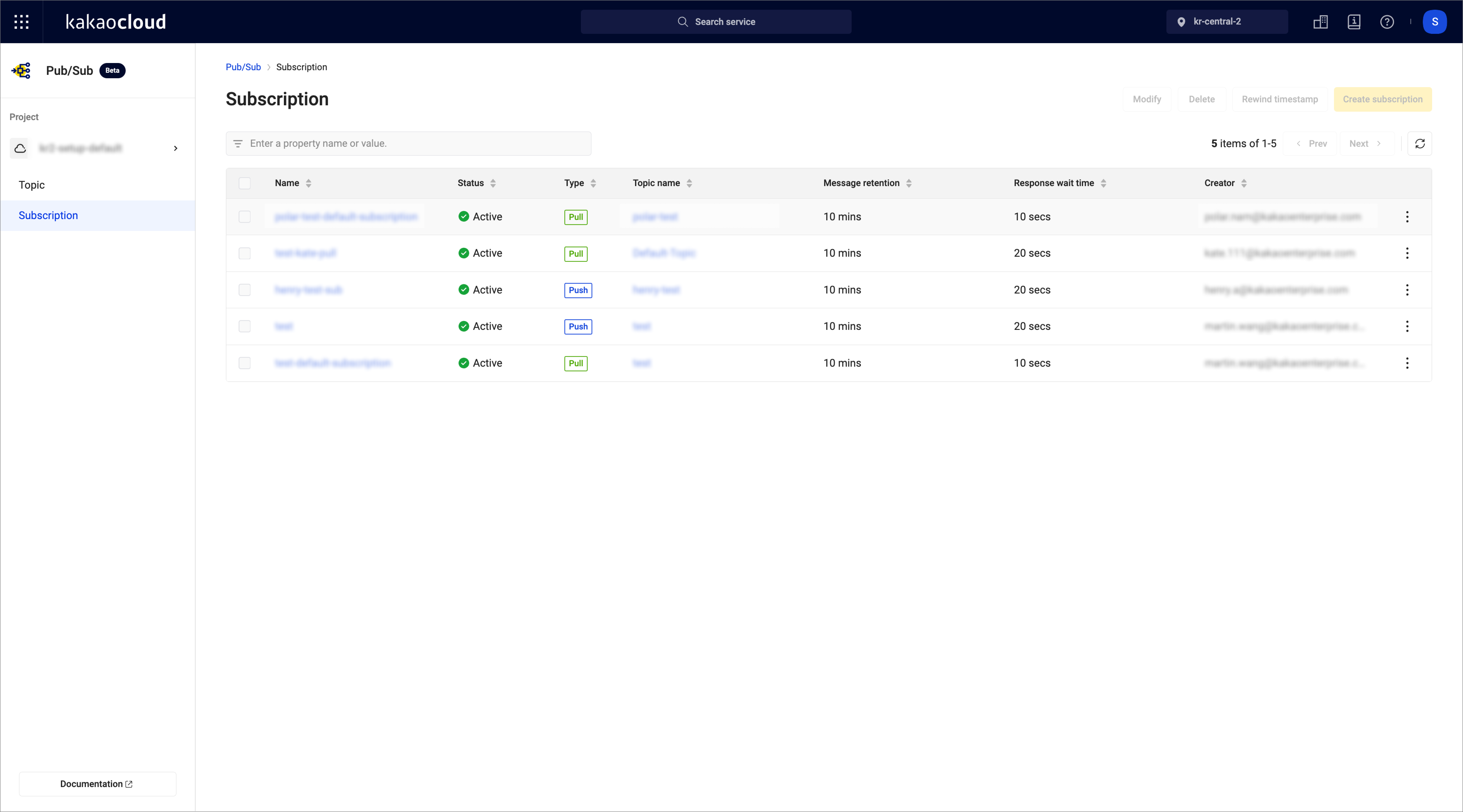Image resolution: width=1463 pixels, height=812 pixels.
Task: Sort by Type column
Action: pyautogui.click(x=593, y=183)
